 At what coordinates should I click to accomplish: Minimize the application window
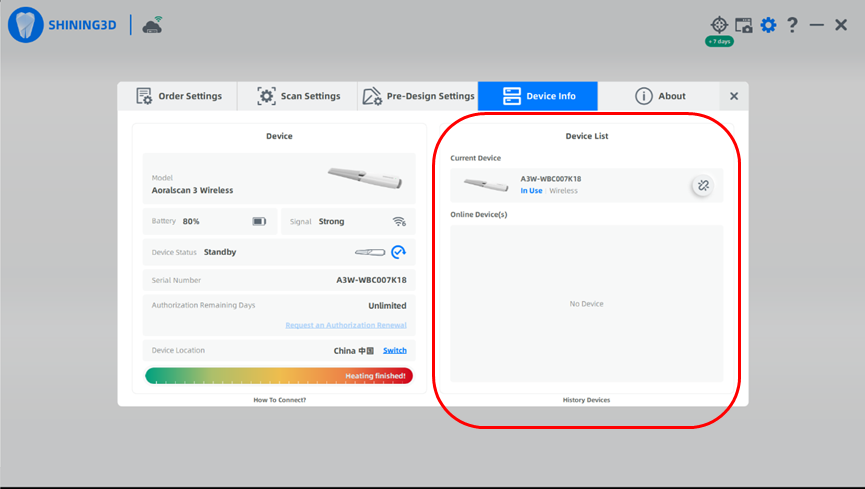pyautogui.click(x=816, y=25)
